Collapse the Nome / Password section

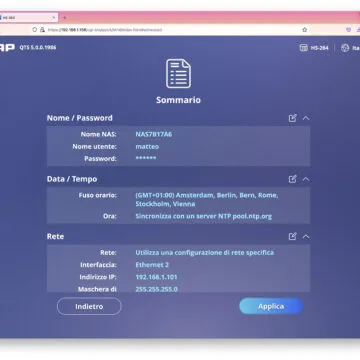pyautogui.click(x=306, y=118)
